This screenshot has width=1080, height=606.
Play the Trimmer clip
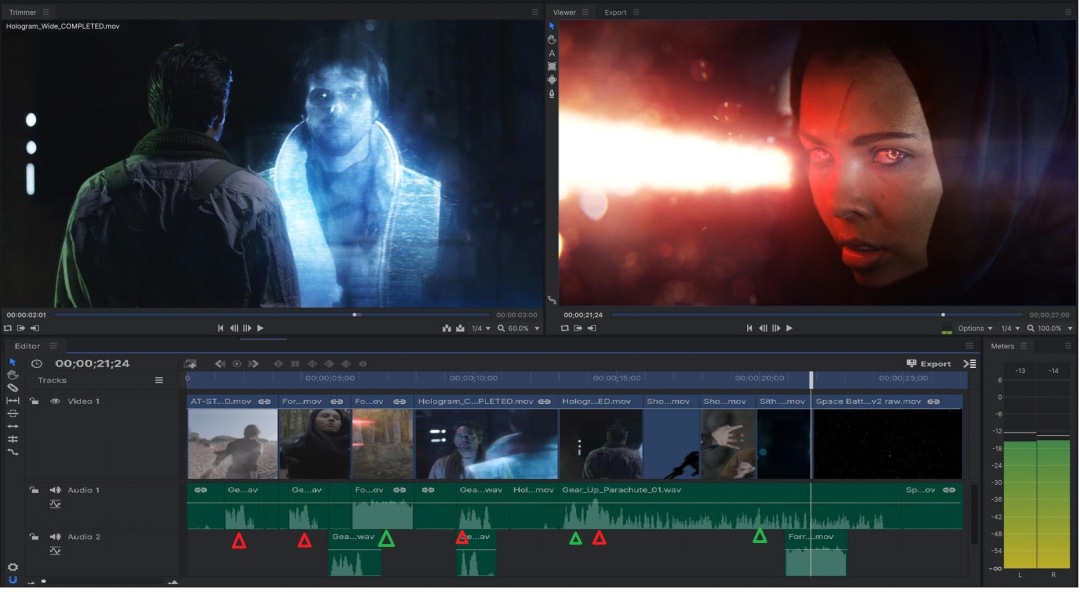click(x=260, y=328)
